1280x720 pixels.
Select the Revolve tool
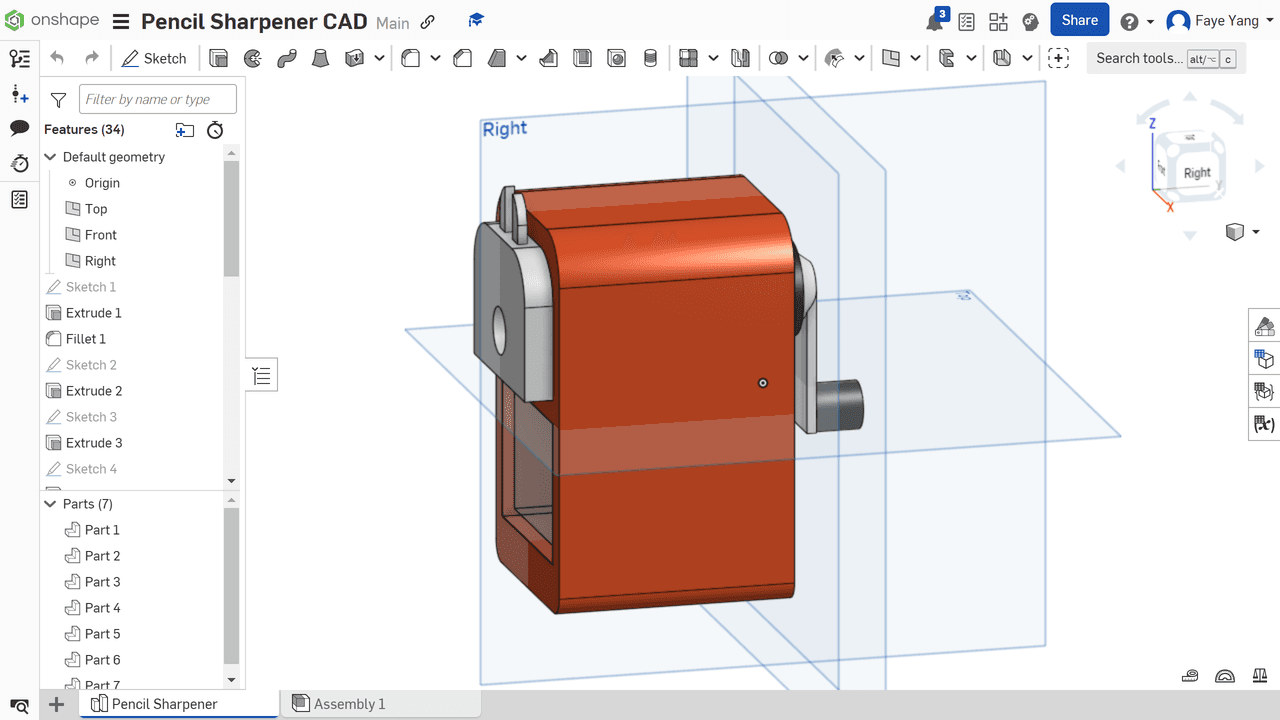coord(253,59)
